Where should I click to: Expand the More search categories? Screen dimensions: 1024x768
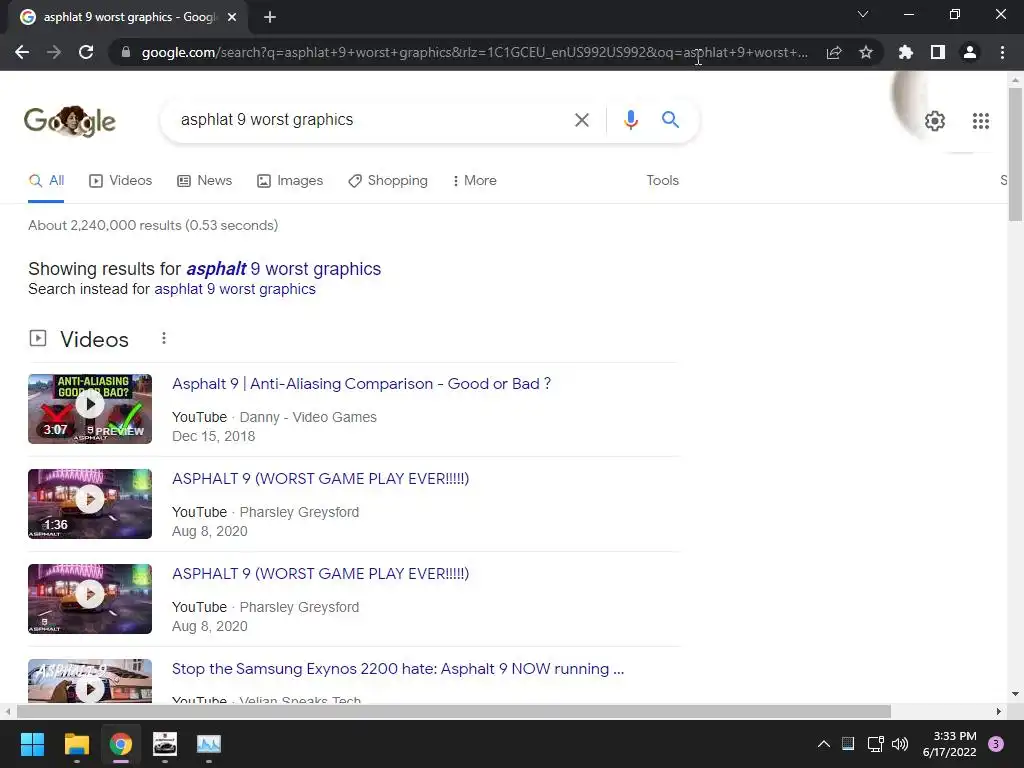coord(475,181)
